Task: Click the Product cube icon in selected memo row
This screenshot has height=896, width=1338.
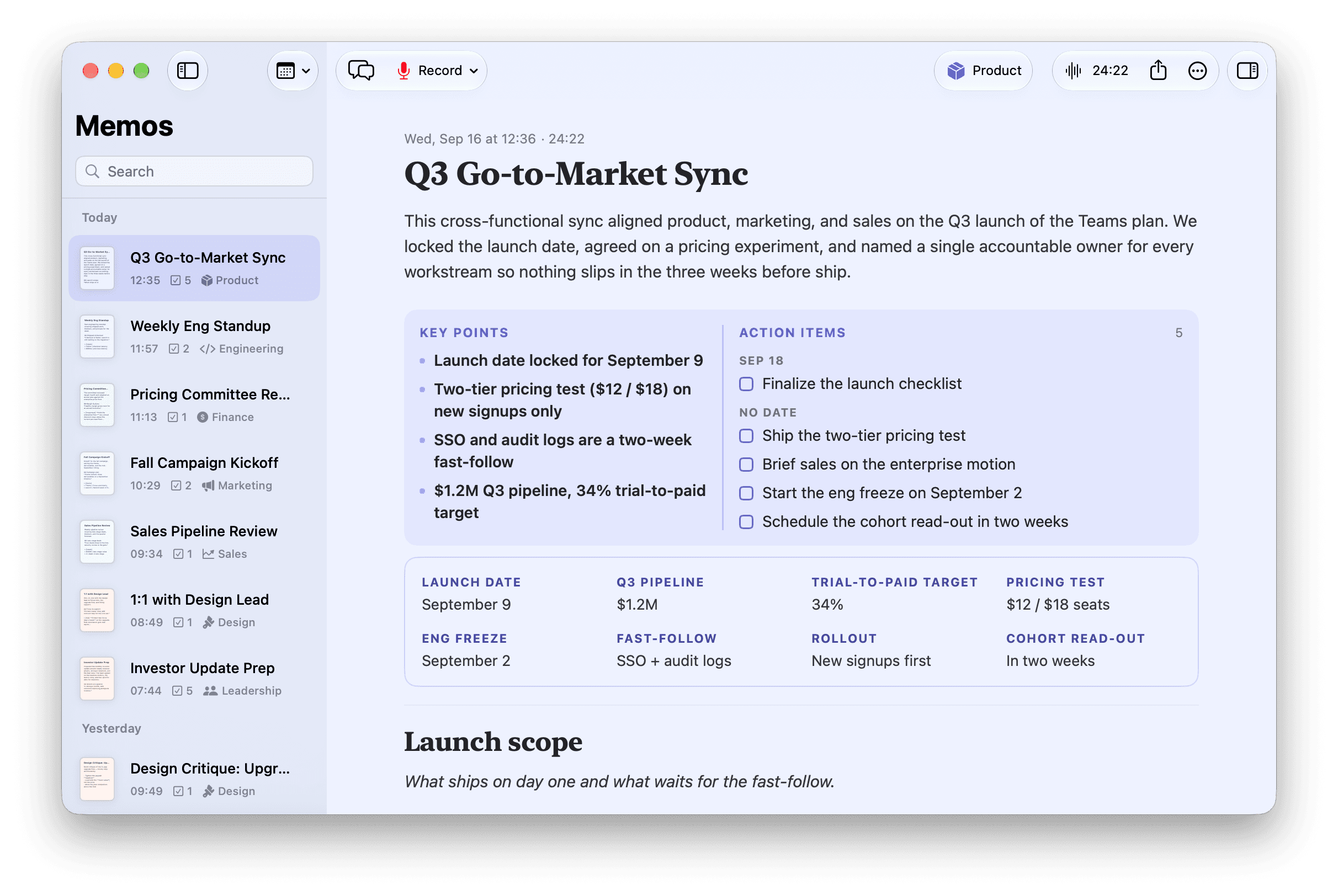Action: [x=207, y=281]
